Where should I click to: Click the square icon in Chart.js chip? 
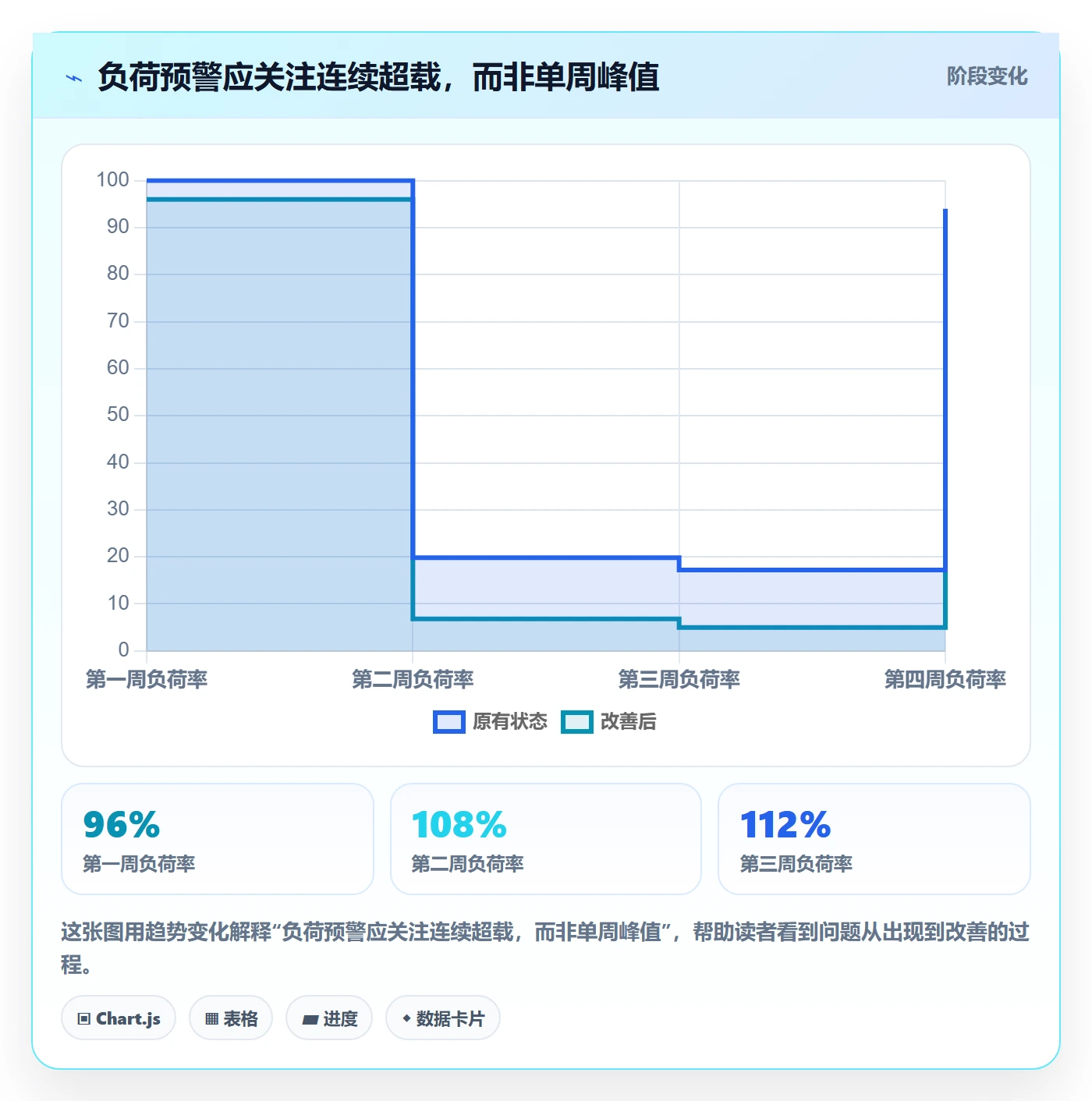[84, 1019]
